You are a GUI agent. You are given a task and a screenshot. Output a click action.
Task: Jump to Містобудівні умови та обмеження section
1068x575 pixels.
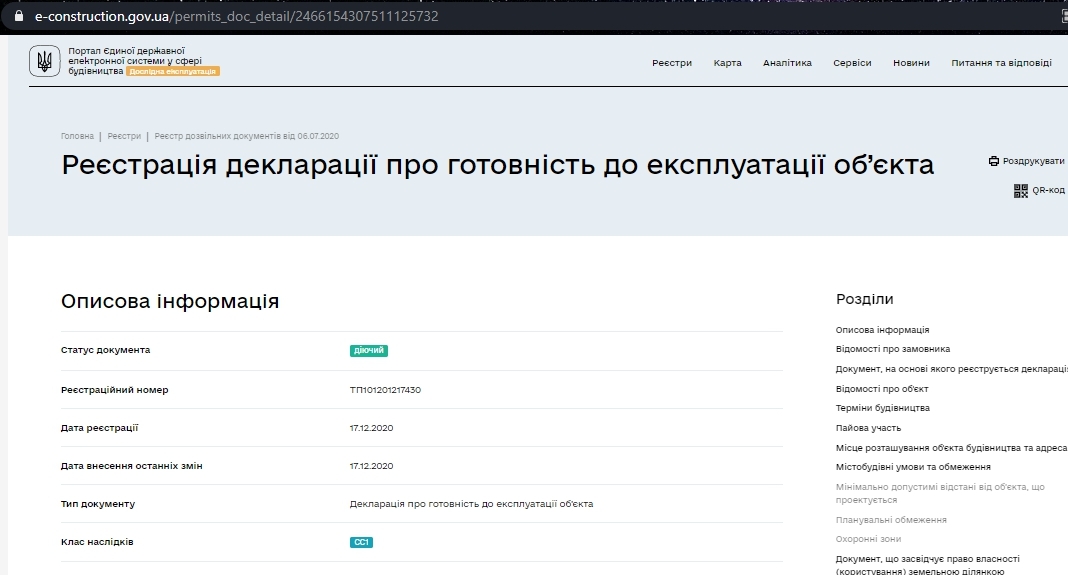(x=913, y=467)
